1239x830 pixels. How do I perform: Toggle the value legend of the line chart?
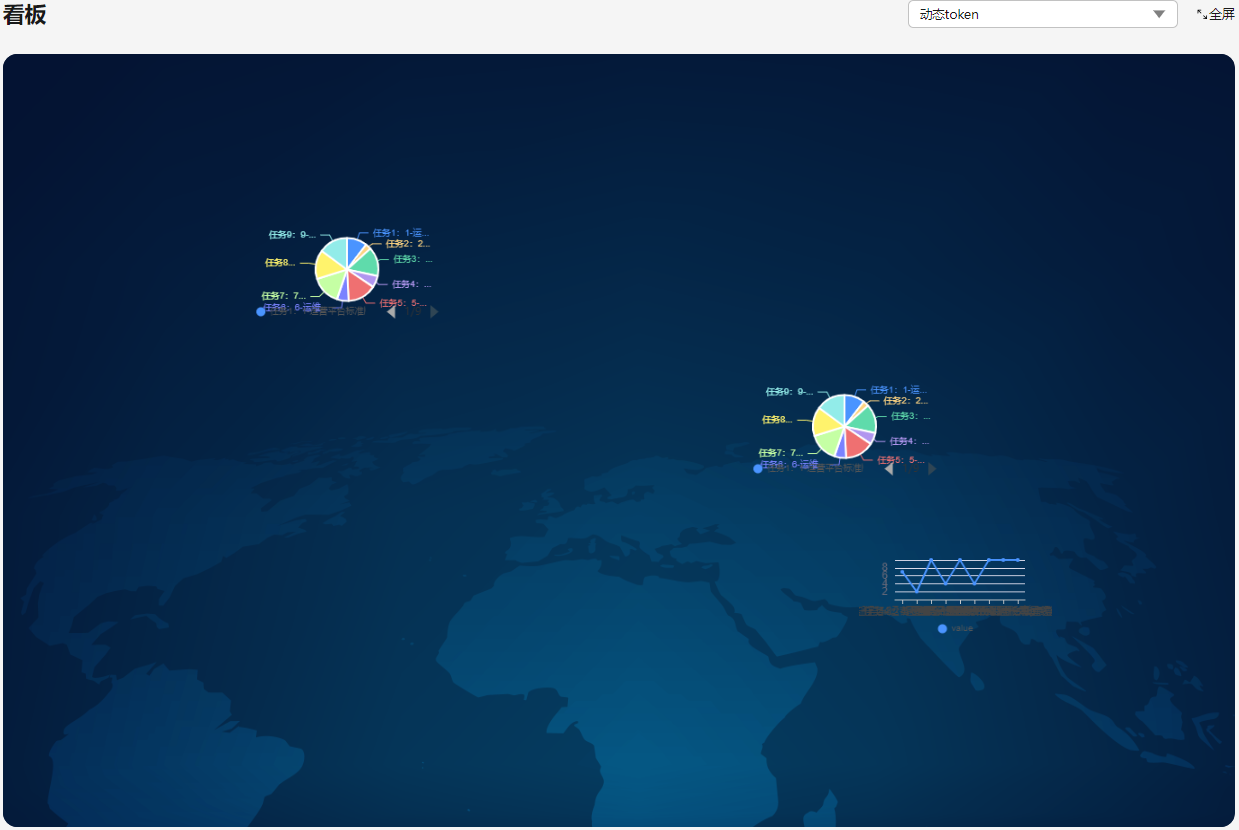[x=943, y=629]
